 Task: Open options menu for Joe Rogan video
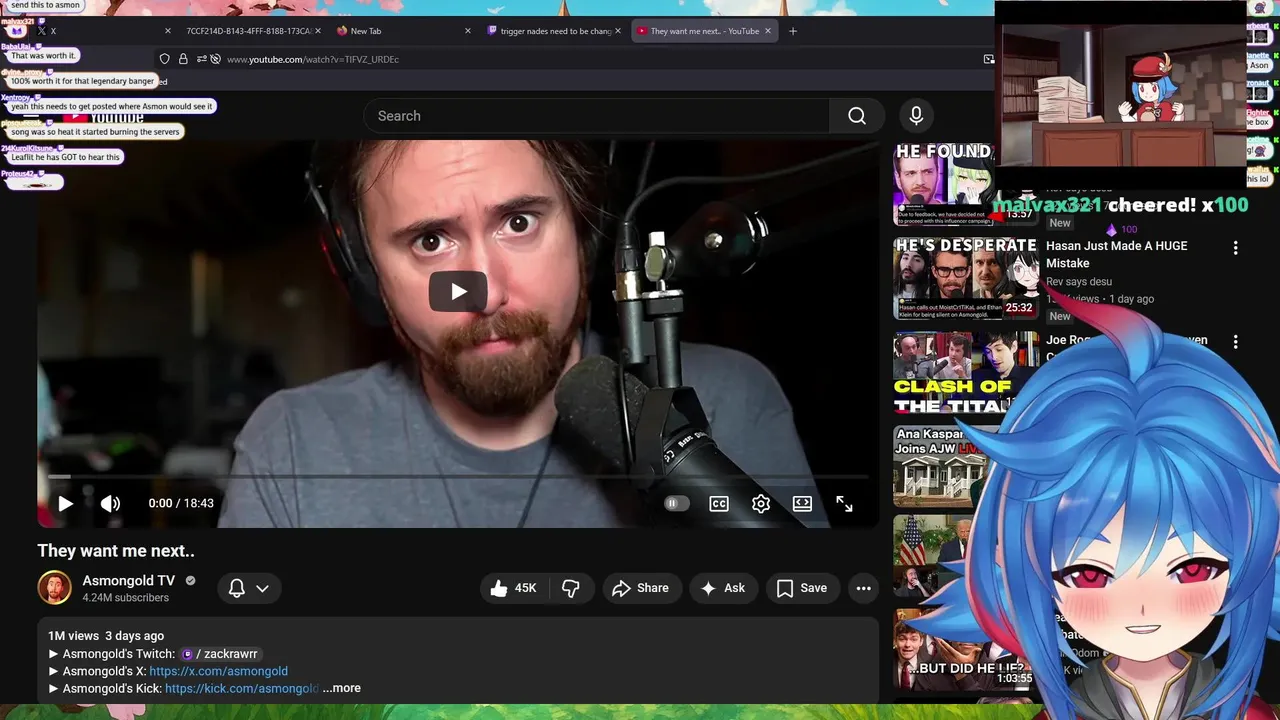pyautogui.click(x=1235, y=342)
